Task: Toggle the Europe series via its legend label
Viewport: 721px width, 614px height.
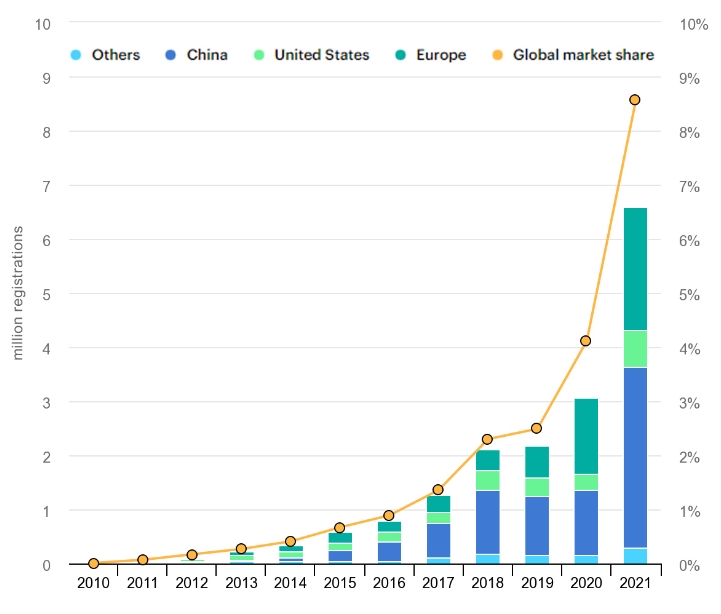Action: [440, 55]
